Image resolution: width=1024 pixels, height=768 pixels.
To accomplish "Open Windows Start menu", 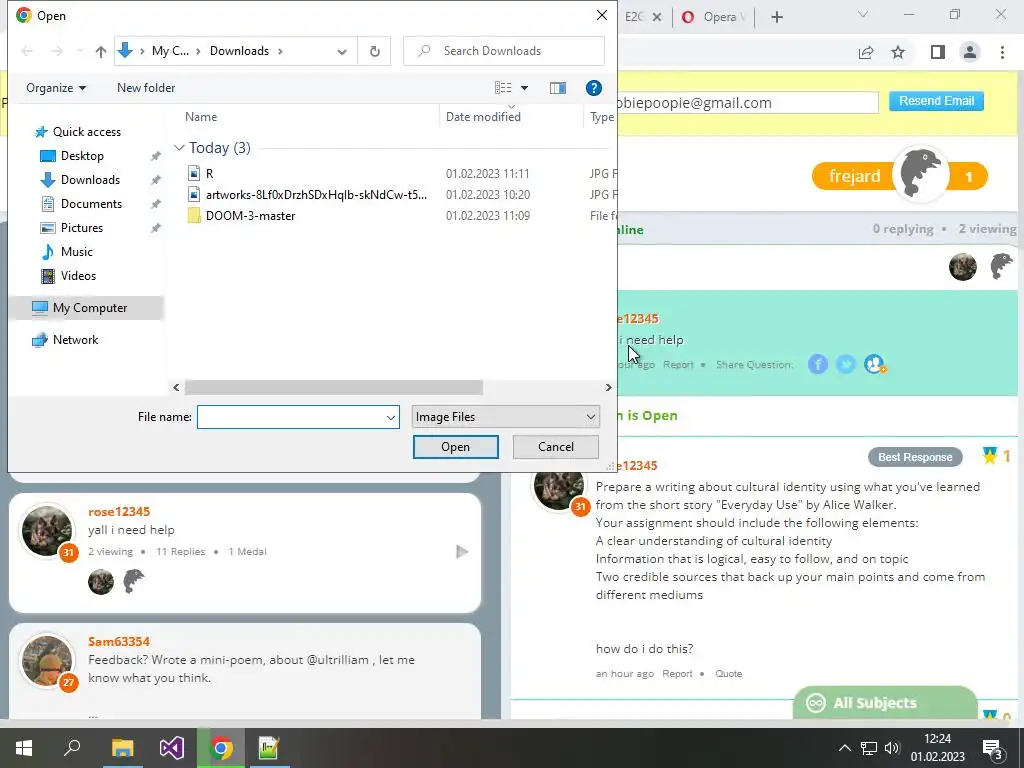I will point(24,748).
